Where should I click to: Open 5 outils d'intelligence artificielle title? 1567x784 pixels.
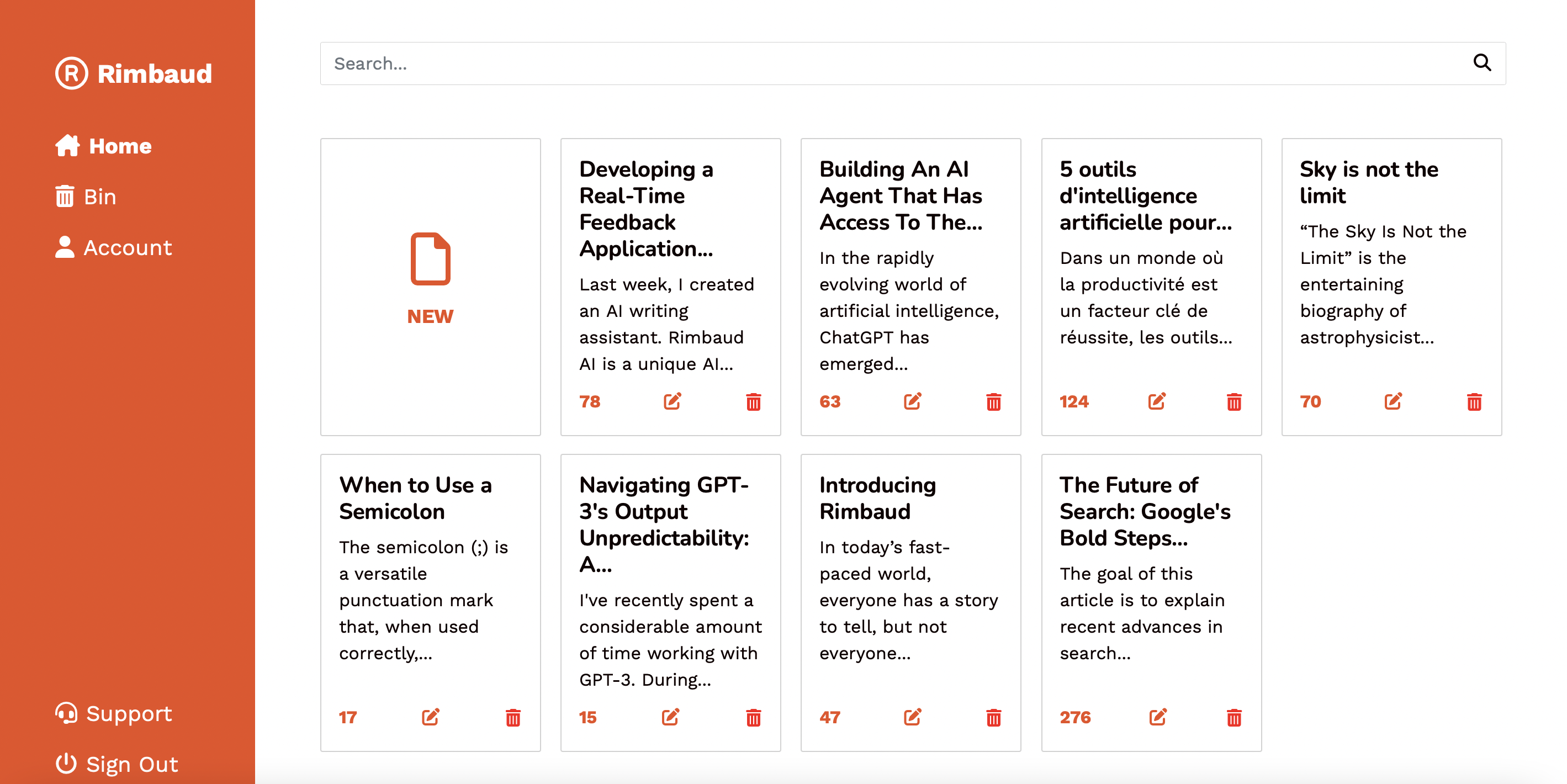[x=1146, y=195]
